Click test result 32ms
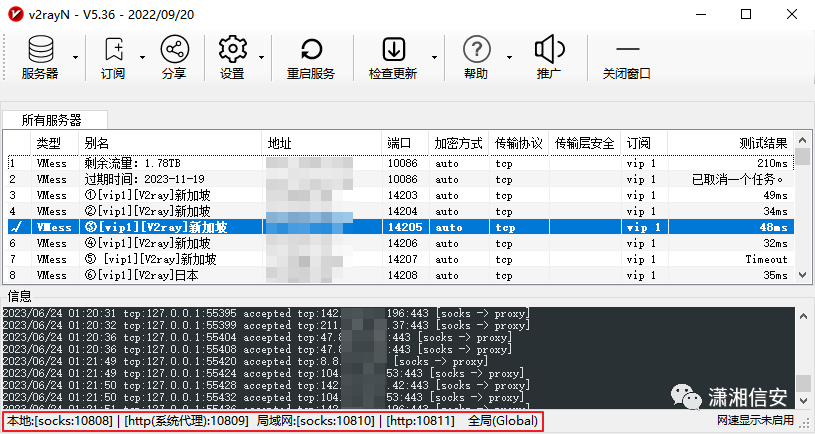815x434 pixels. (x=775, y=243)
